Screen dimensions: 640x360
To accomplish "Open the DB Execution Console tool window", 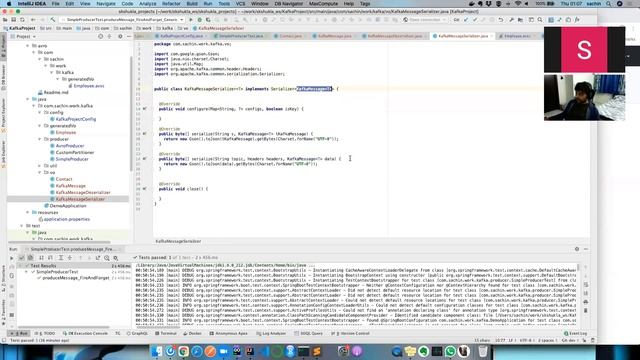I will point(85,333).
